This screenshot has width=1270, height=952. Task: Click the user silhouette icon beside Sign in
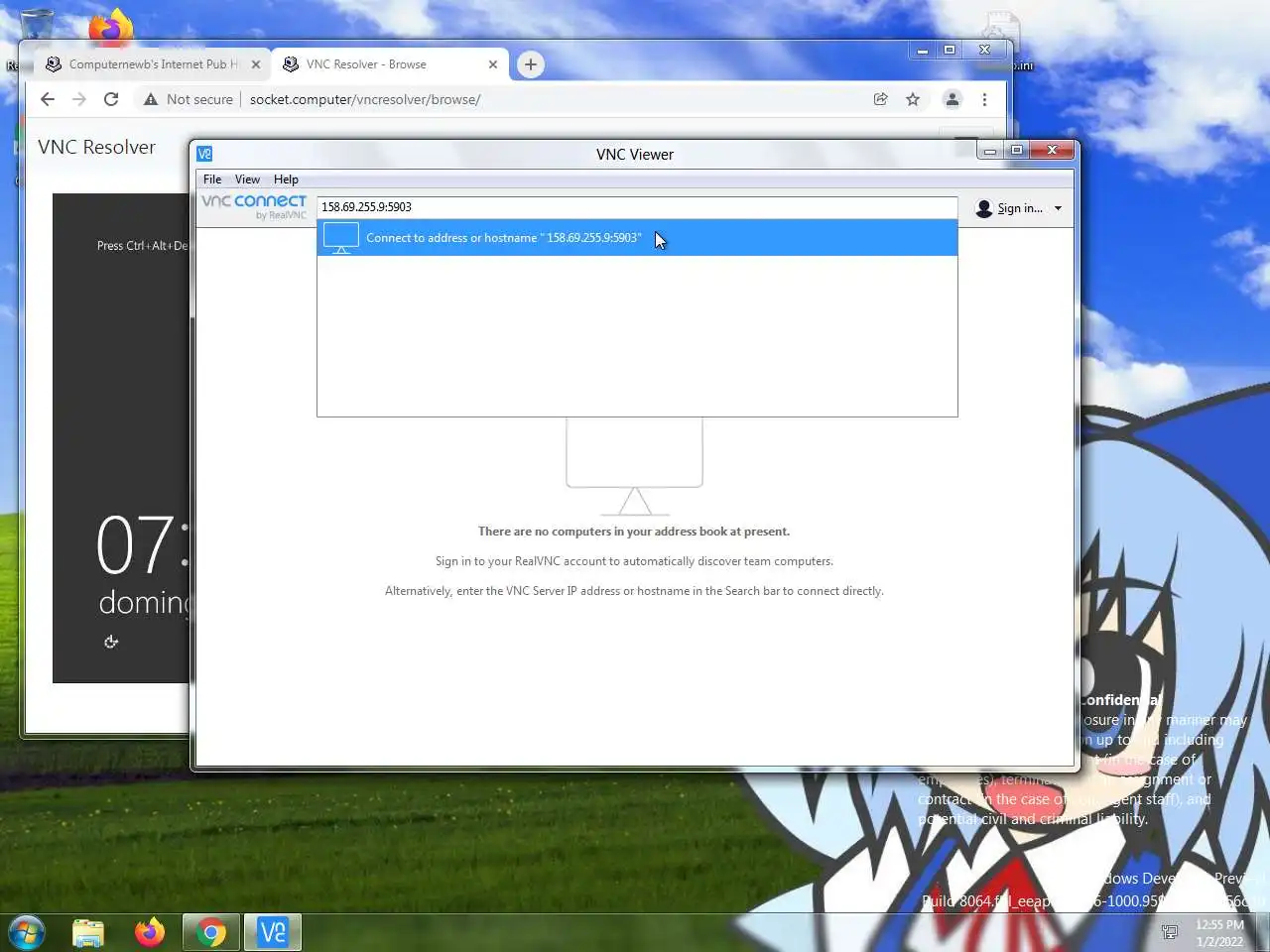(984, 208)
